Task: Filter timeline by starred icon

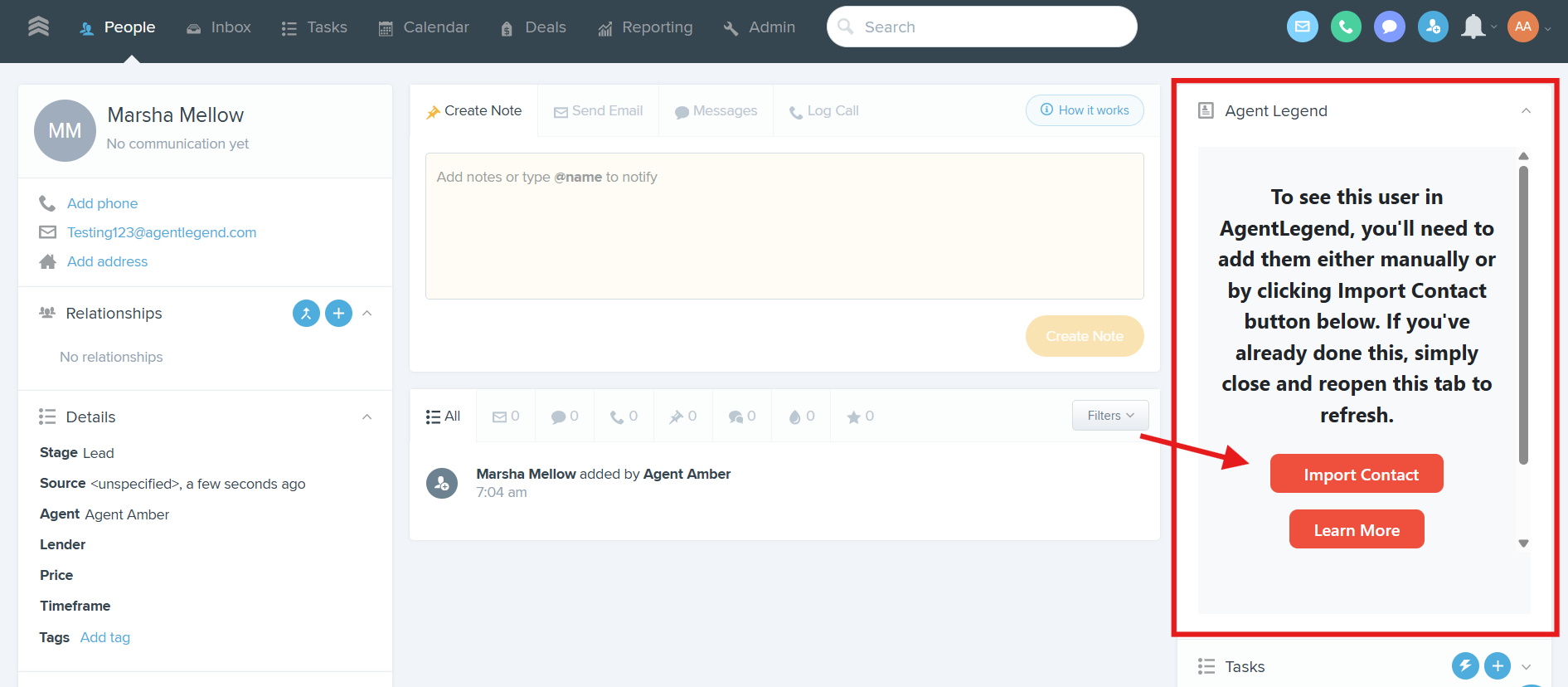Action: [860, 416]
